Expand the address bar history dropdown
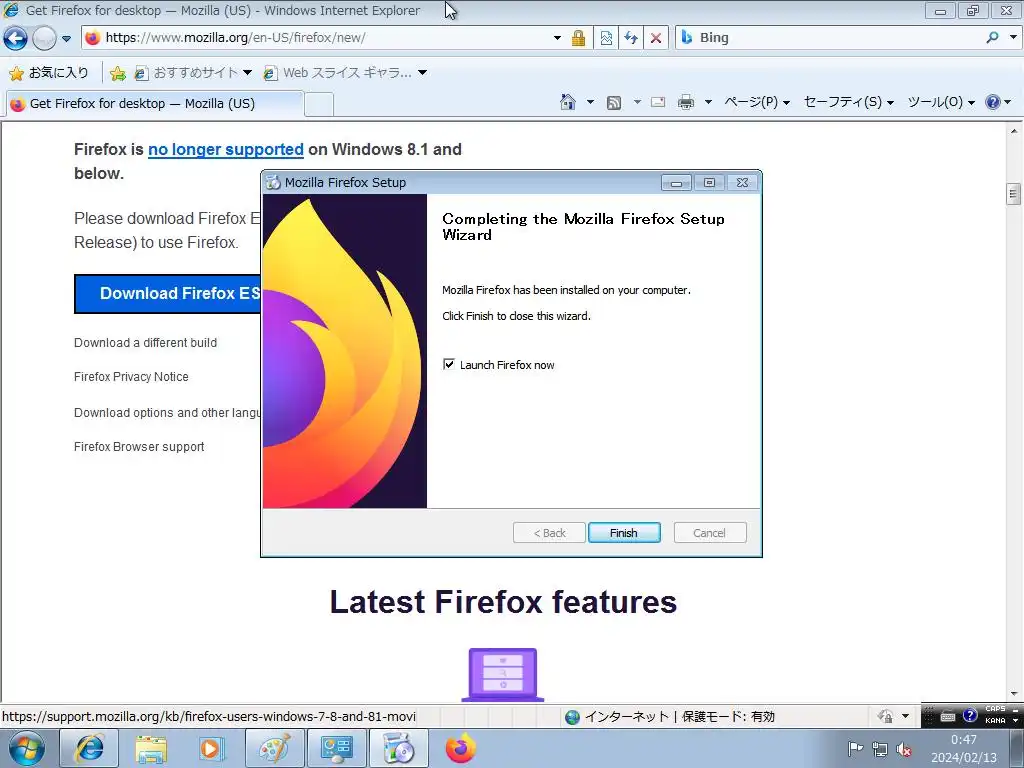Image resolution: width=1024 pixels, height=768 pixels. (x=557, y=38)
